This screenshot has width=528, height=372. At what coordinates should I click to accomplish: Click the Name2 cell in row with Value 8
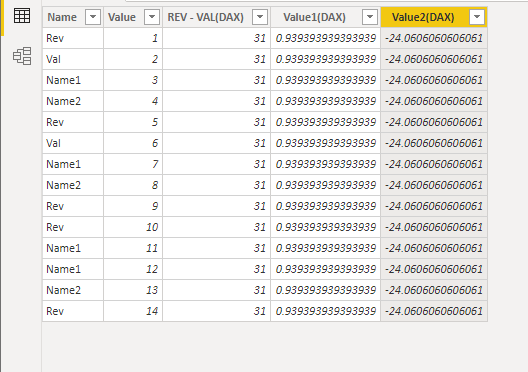pyautogui.click(x=73, y=185)
